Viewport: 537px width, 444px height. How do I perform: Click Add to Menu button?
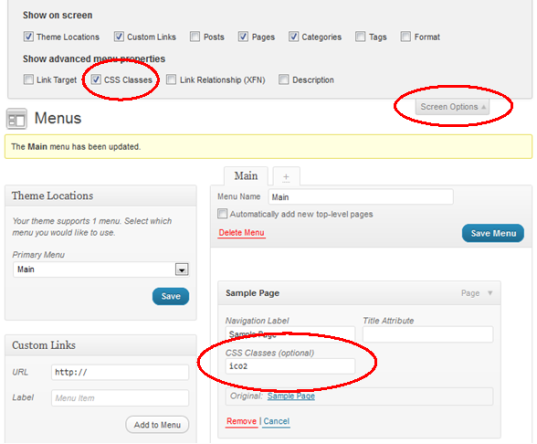pyautogui.click(x=157, y=425)
